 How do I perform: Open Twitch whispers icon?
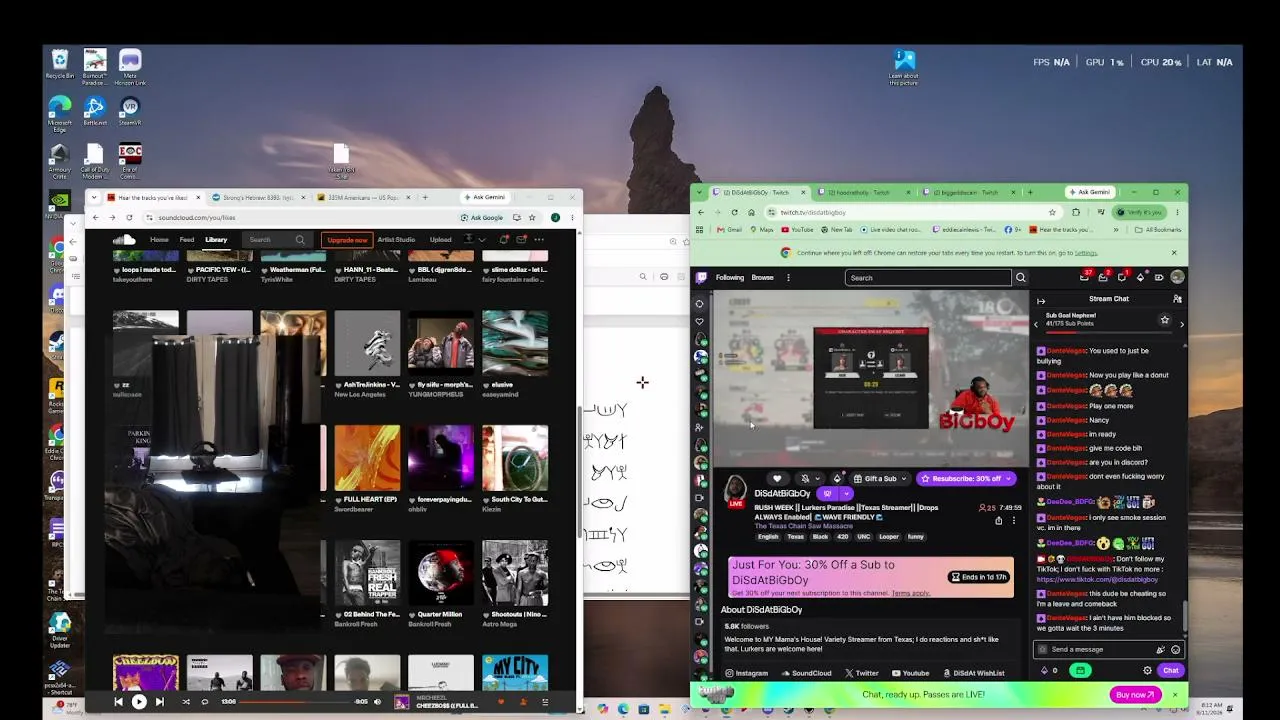(1122, 277)
